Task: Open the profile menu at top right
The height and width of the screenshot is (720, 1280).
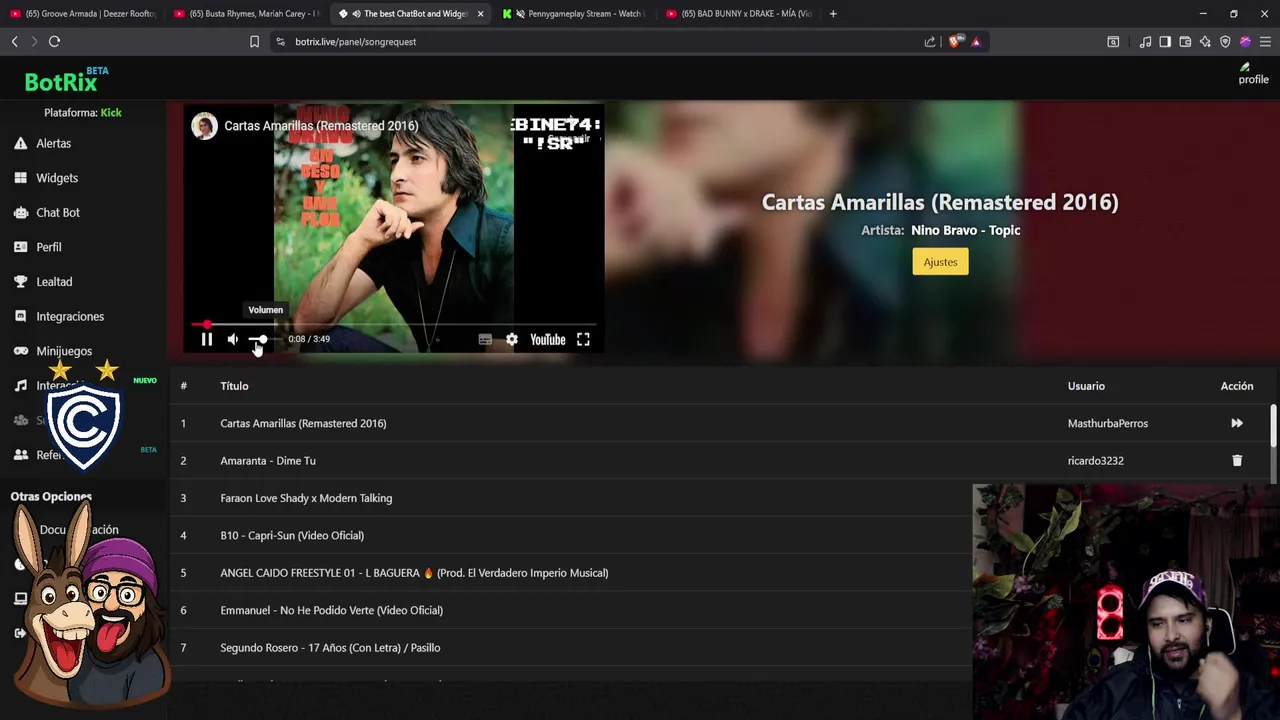Action: pyautogui.click(x=1253, y=74)
